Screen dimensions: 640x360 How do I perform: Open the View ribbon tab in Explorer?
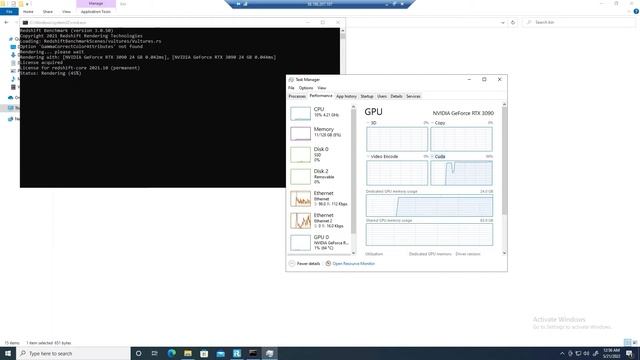click(66, 12)
